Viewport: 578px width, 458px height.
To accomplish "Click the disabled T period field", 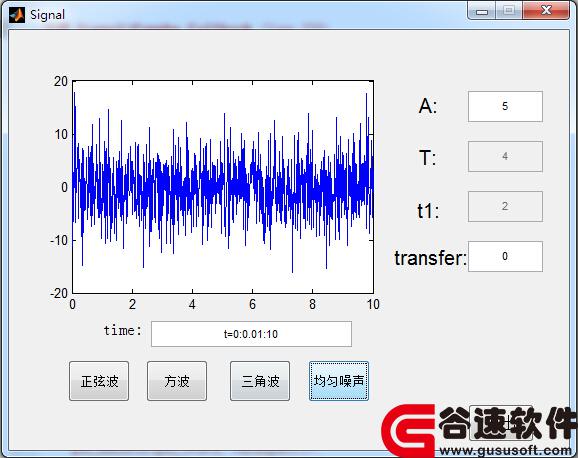I will (x=505, y=156).
